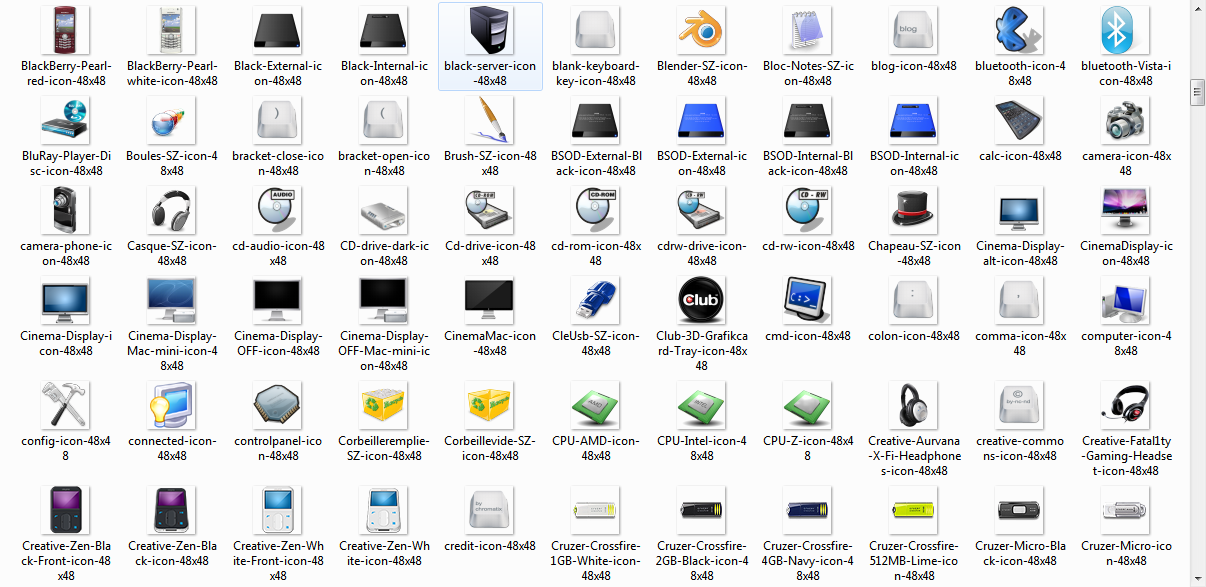Select the CleUsb-SZ USB key icon
The height and width of the screenshot is (587, 1206).
pyautogui.click(x=596, y=300)
